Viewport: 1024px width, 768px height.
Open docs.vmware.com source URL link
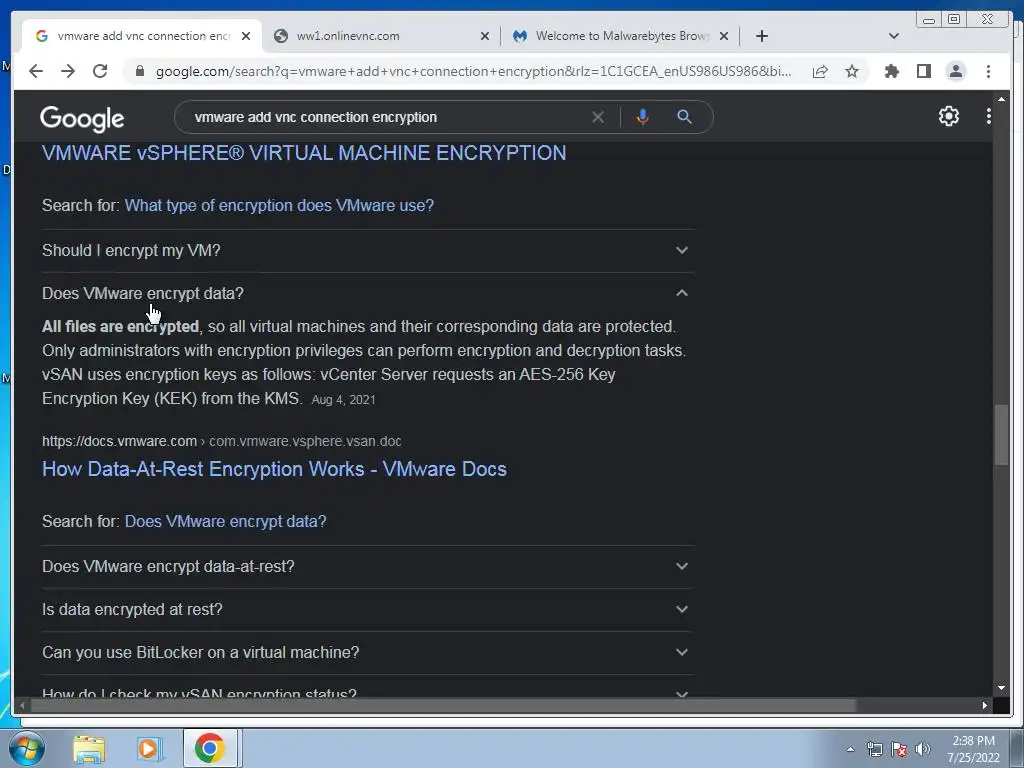[221, 441]
